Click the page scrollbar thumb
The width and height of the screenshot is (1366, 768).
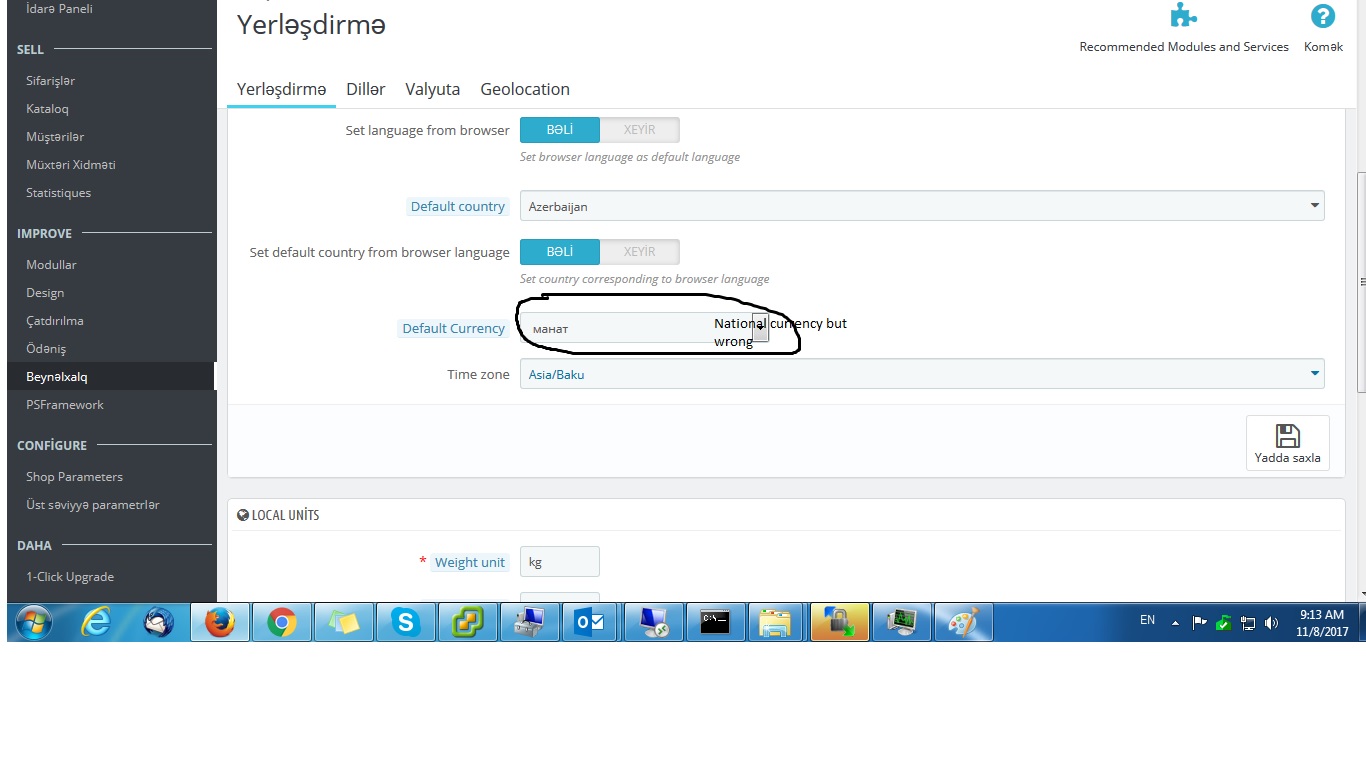pyautogui.click(x=1361, y=282)
